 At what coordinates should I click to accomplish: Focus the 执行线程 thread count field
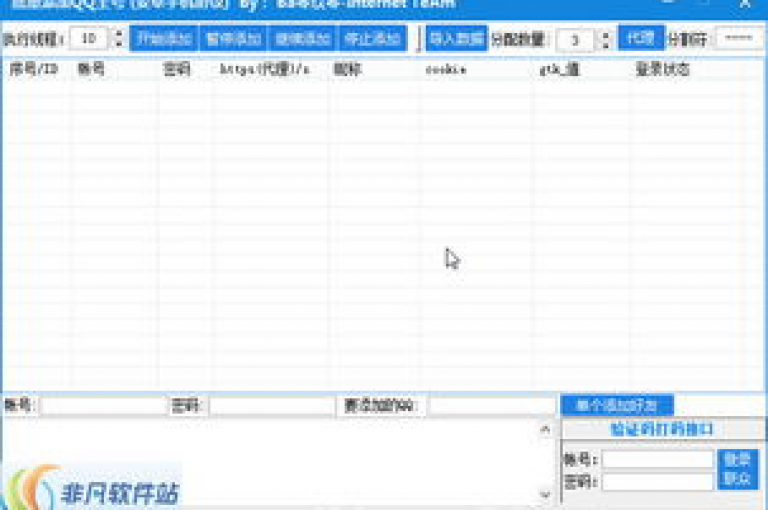point(89,38)
